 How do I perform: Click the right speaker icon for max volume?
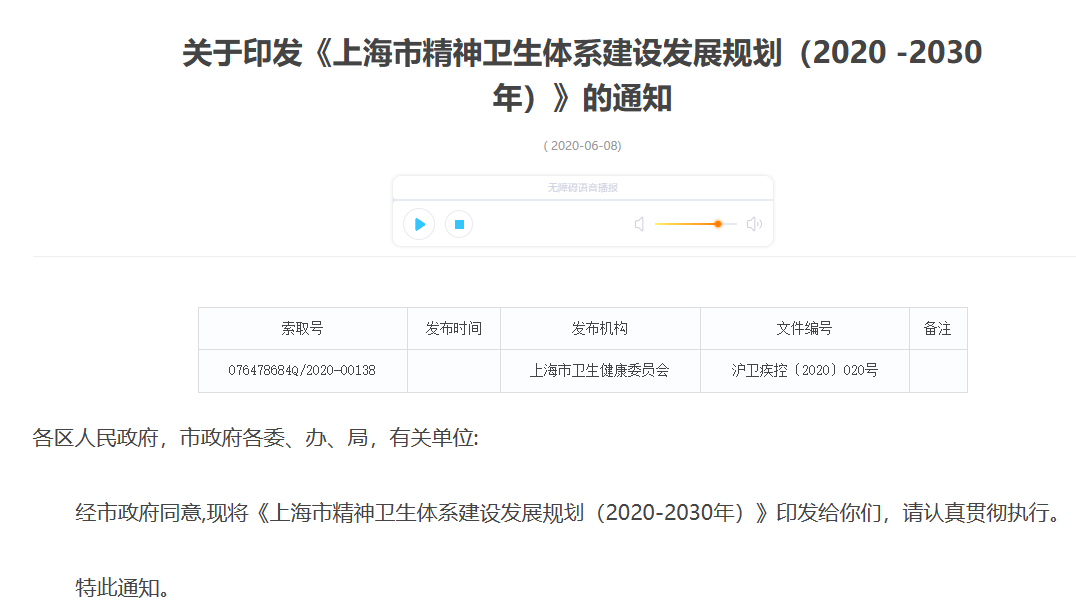754,223
